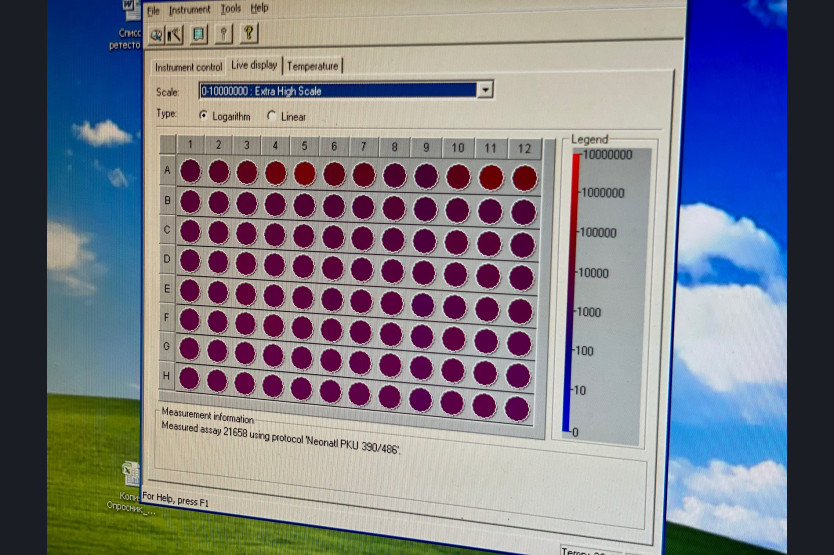
Task: Open the Help menu
Action: 260,9
